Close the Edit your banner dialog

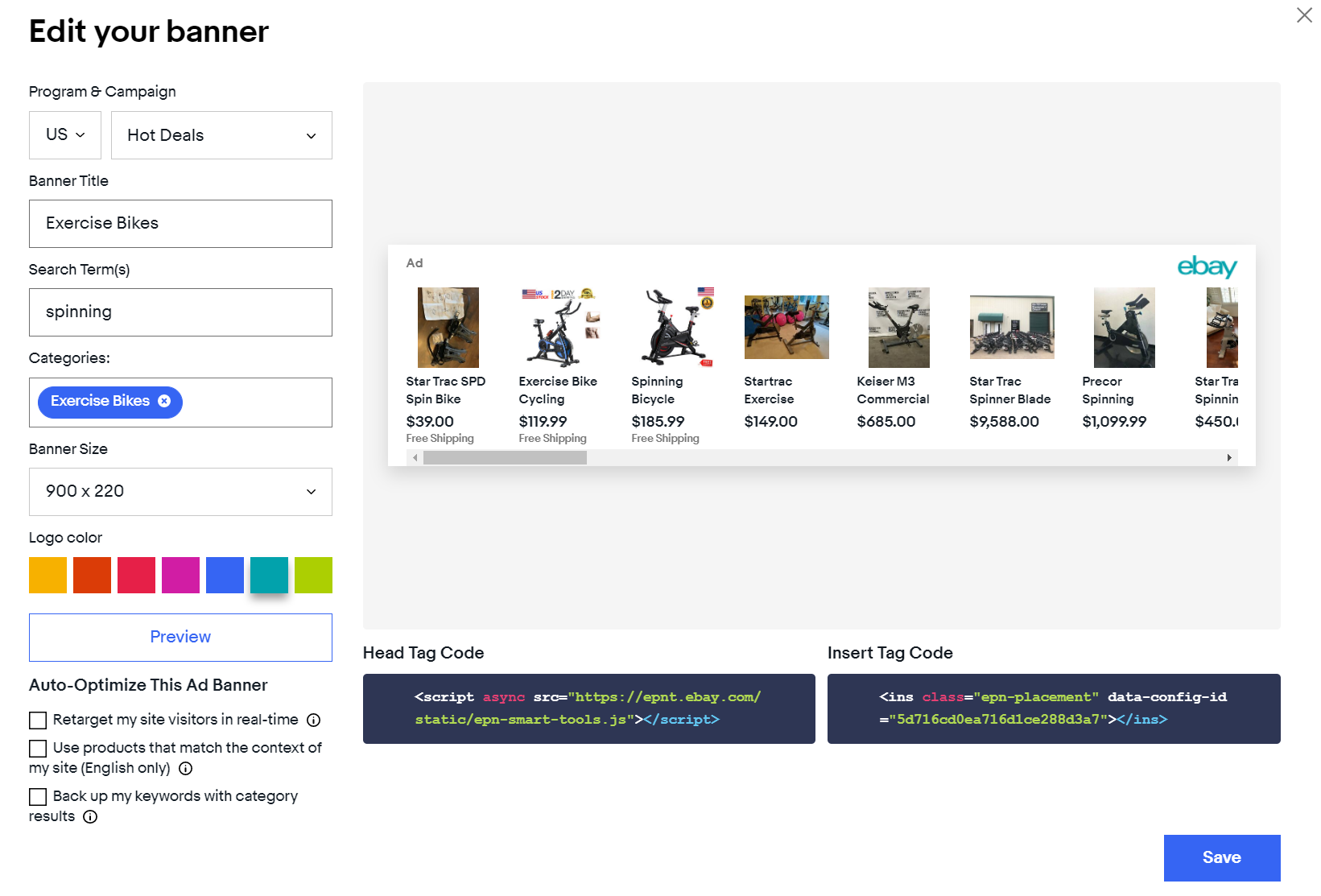coord(1304,15)
